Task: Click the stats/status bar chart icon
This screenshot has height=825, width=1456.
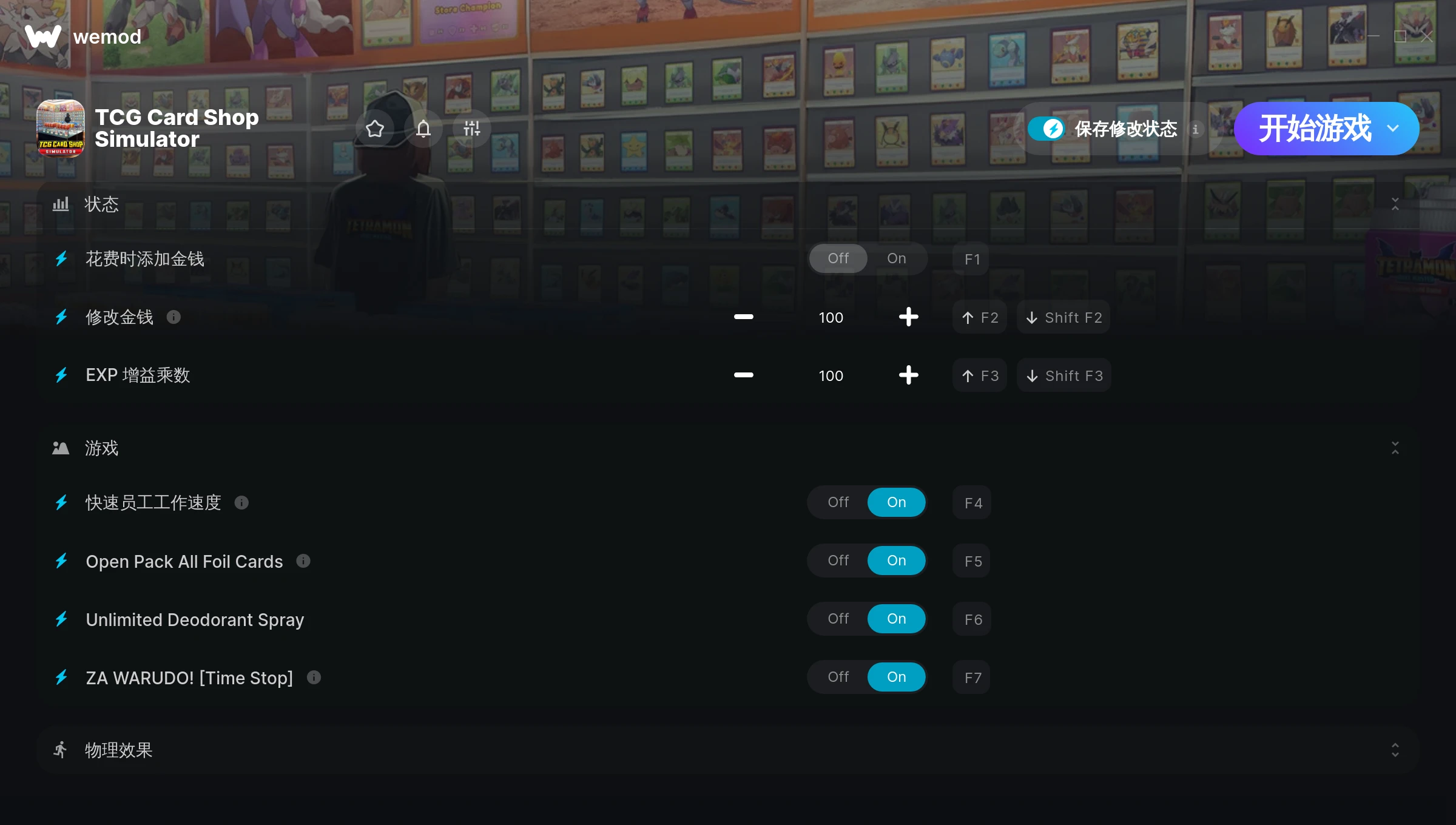Action: point(60,203)
